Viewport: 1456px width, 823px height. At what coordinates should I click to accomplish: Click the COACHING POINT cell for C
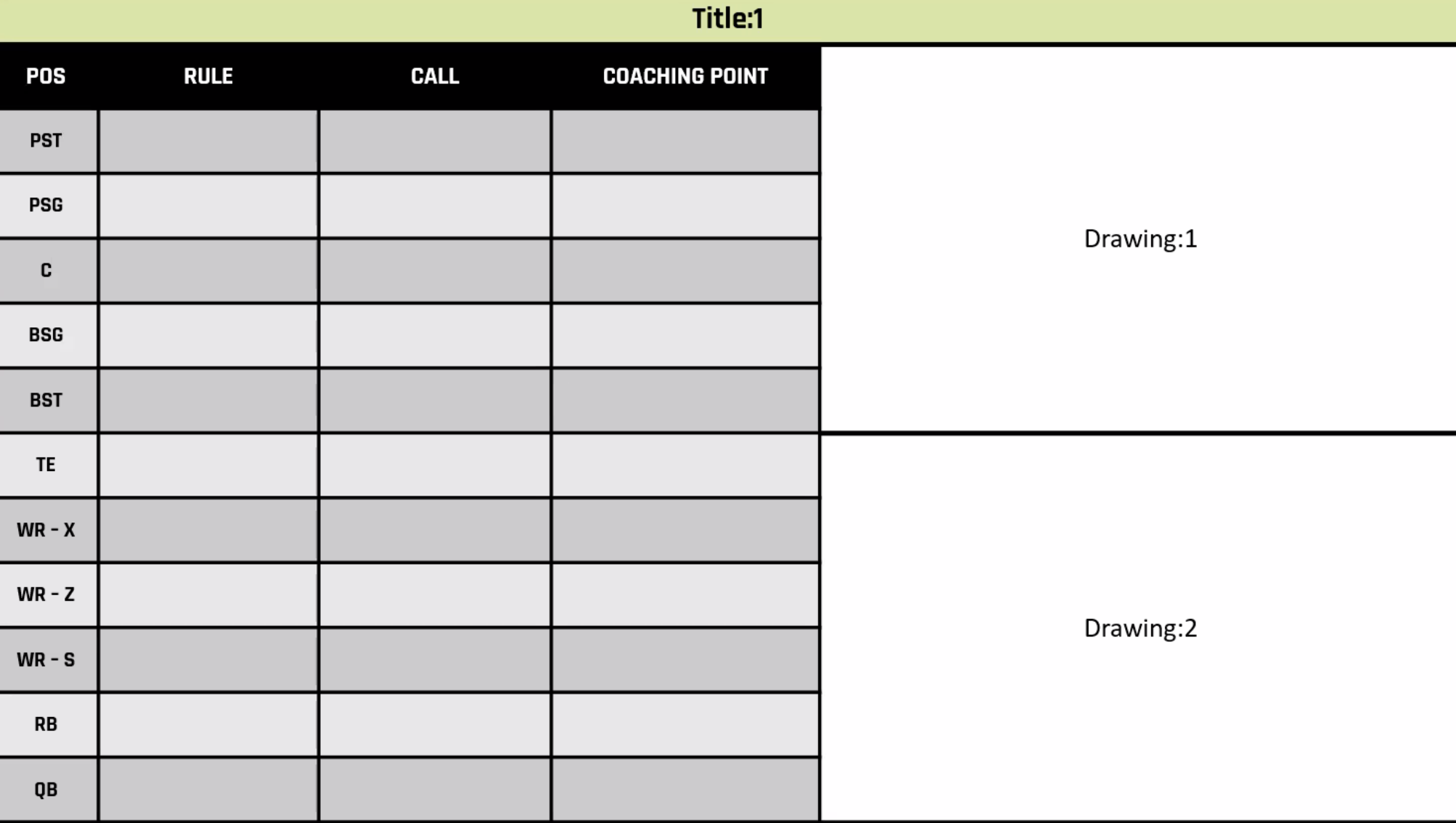click(685, 270)
